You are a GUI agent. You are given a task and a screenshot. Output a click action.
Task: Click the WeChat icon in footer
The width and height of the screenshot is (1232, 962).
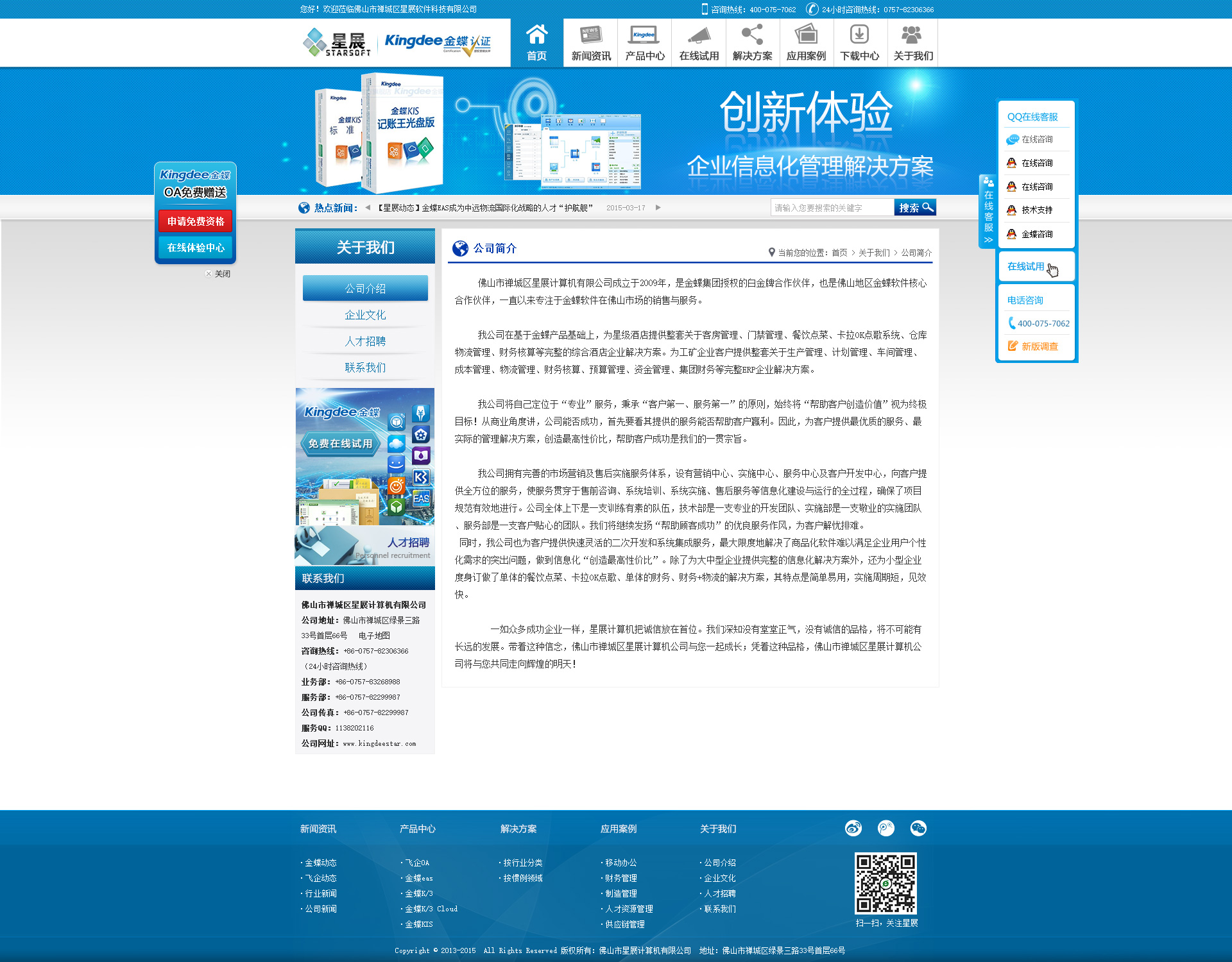(x=918, y=828)
